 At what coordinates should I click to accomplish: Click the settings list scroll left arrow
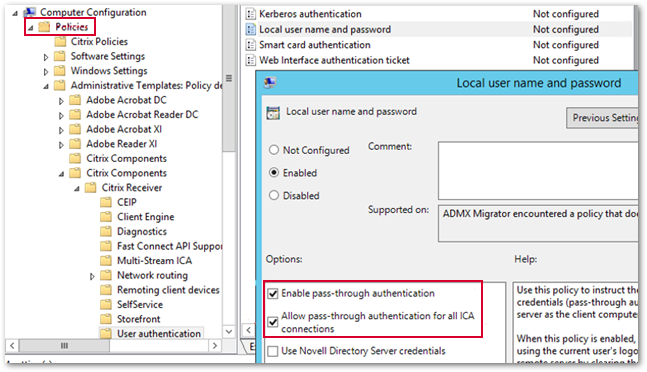click(248, 330)
